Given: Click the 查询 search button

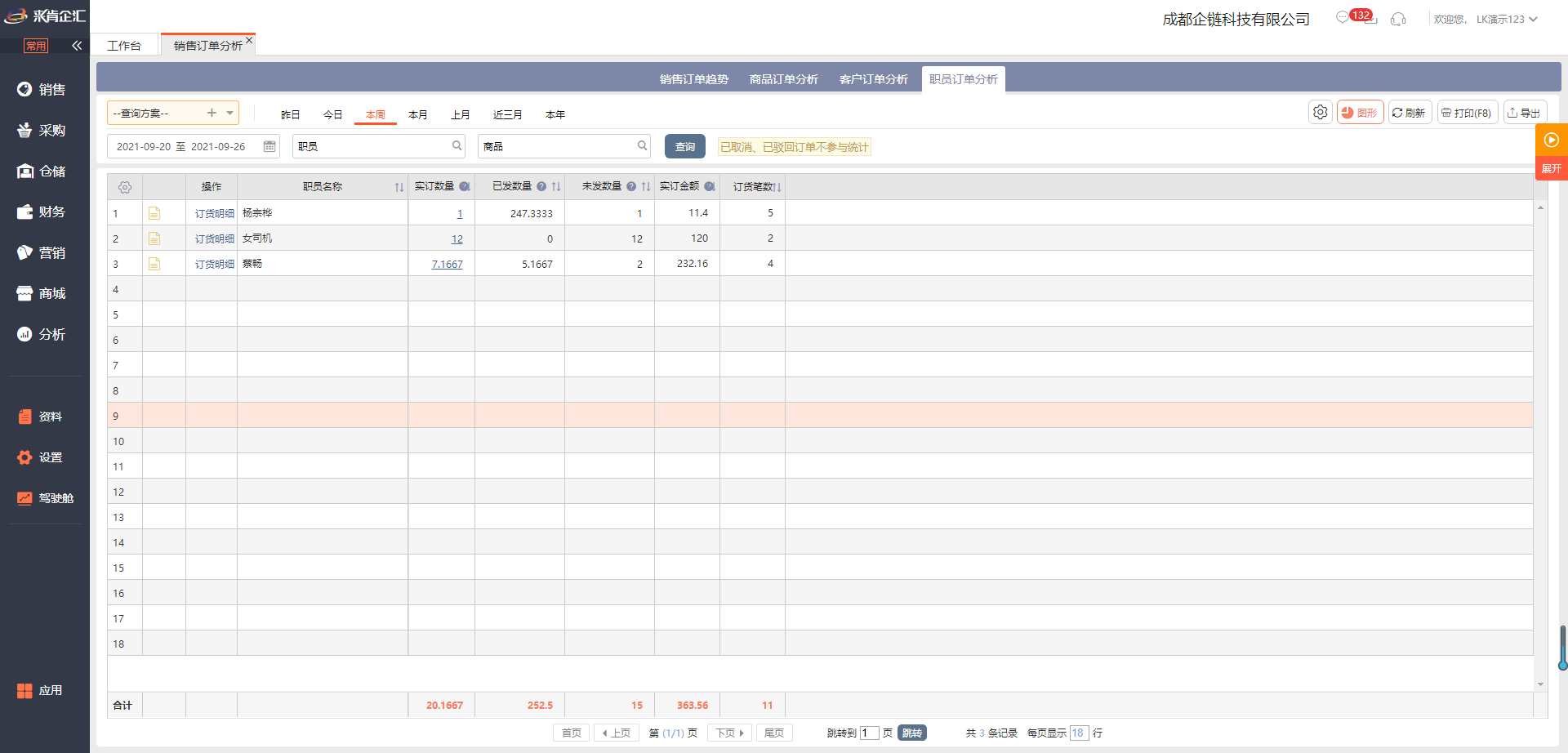Looking at the screenshot, I should tap(684, 146).
